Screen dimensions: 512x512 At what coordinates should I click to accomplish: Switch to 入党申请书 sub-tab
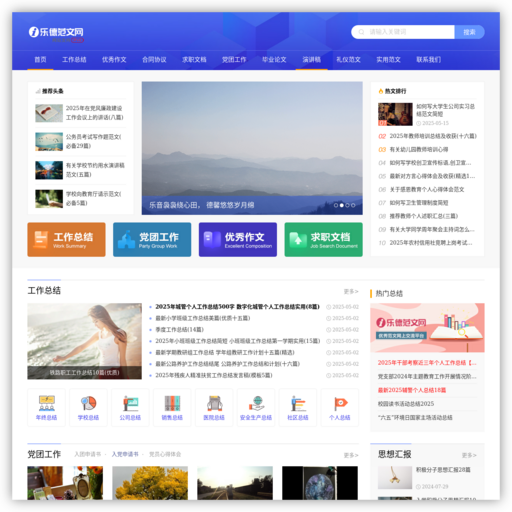125,454
